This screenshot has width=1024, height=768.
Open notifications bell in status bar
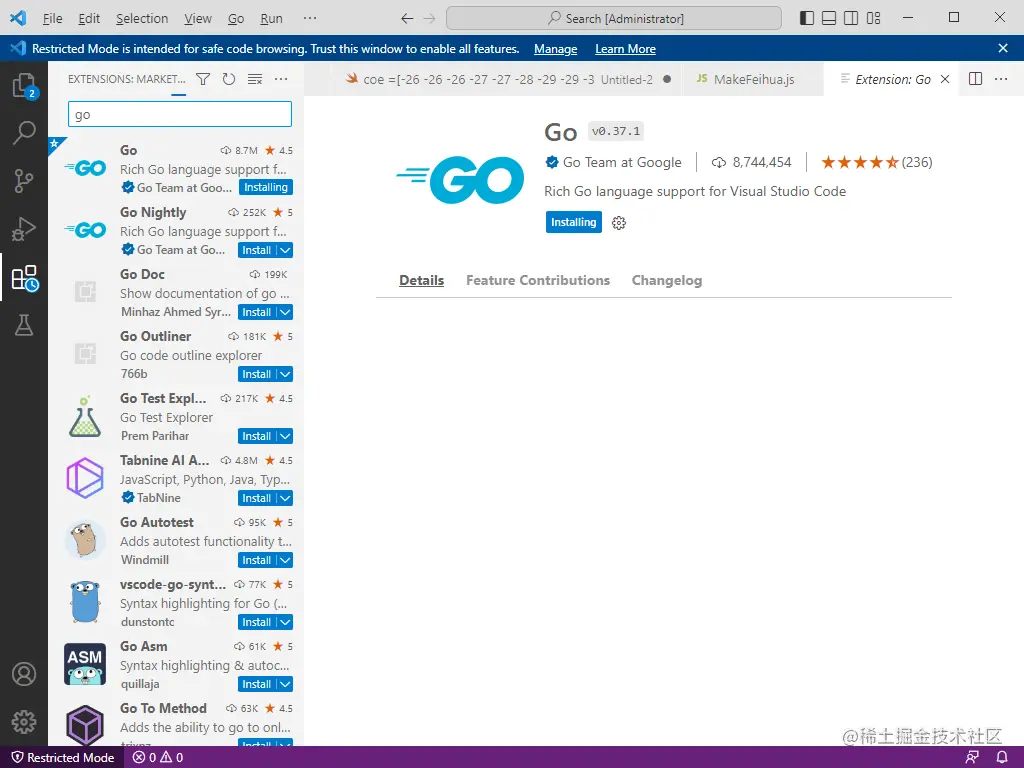tap(1002, 757)
